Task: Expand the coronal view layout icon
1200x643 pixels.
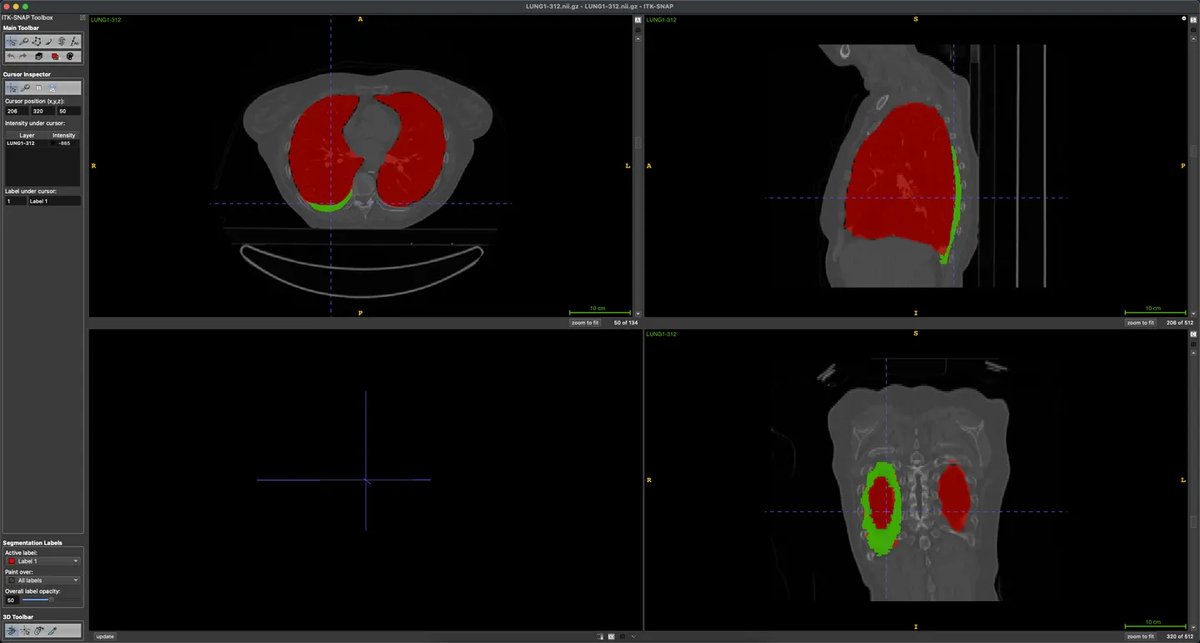Action: coord(1193,334)
